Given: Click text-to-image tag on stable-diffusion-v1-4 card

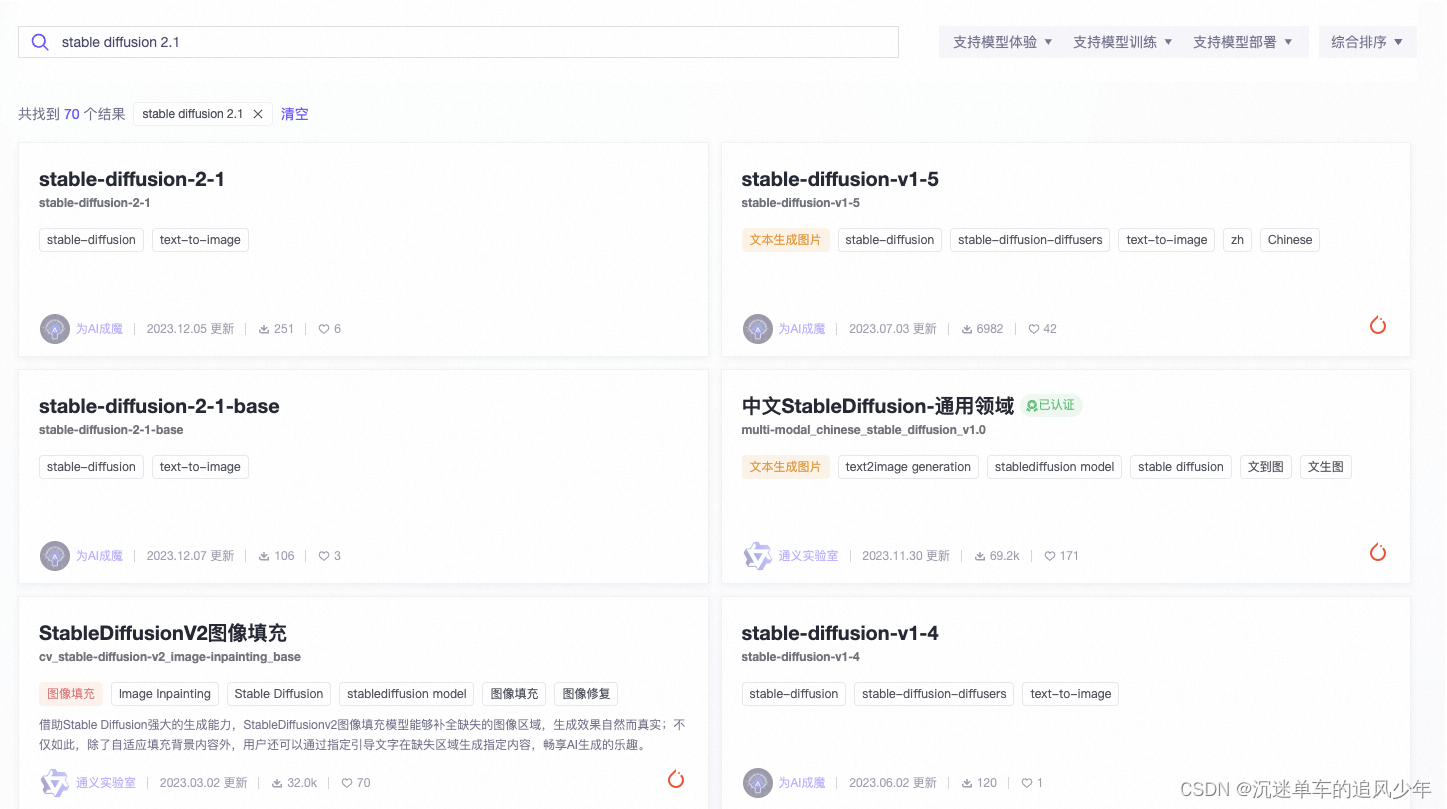Looking at the screenshot, I should click(1071, 694).
